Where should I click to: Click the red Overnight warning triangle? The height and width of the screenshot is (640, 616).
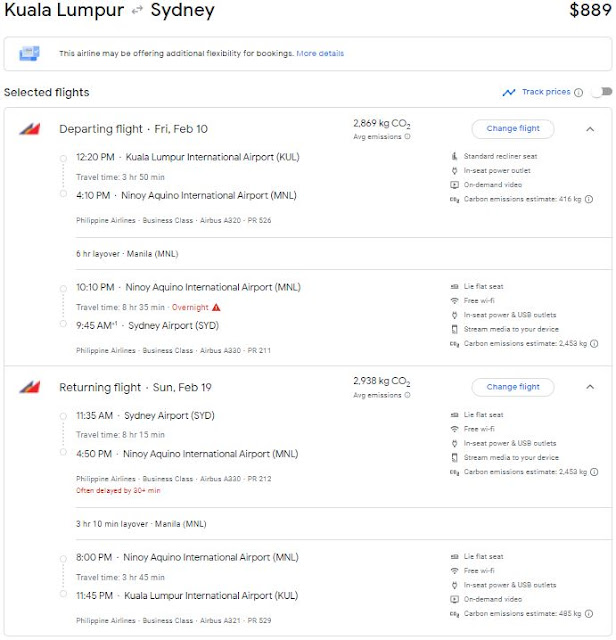click(x=216, y=307)
